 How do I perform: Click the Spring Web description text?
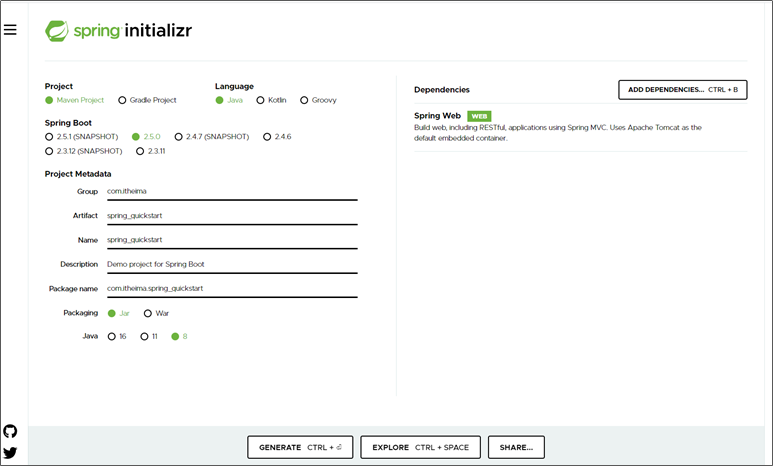[558, 133]
